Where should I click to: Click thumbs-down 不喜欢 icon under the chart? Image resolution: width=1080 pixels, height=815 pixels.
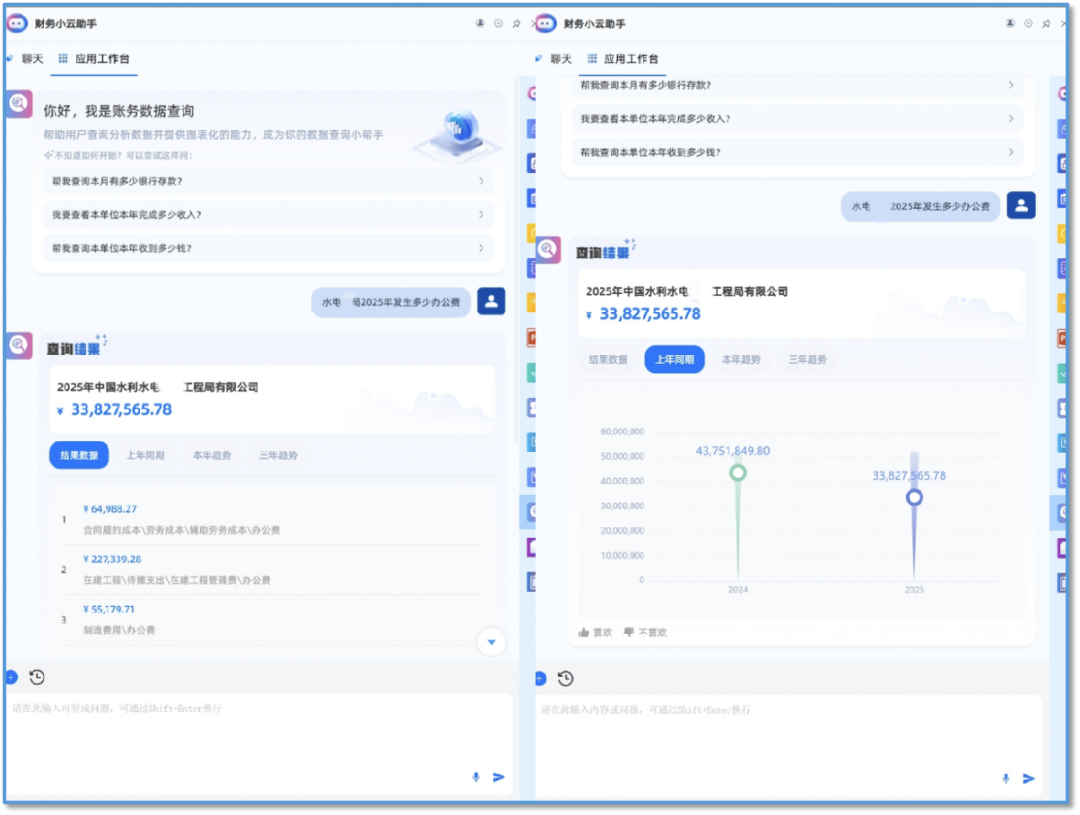629,632
